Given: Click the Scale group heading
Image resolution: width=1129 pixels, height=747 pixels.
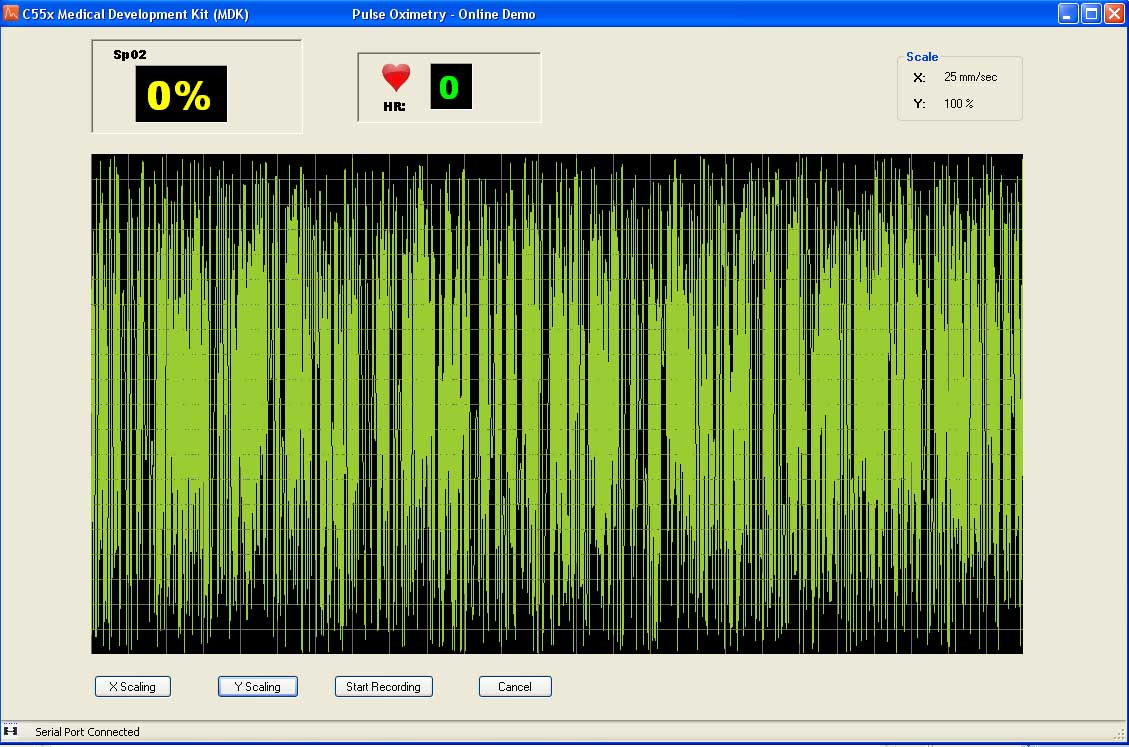Looking at the screenshot, I should [x=922, y=57].
